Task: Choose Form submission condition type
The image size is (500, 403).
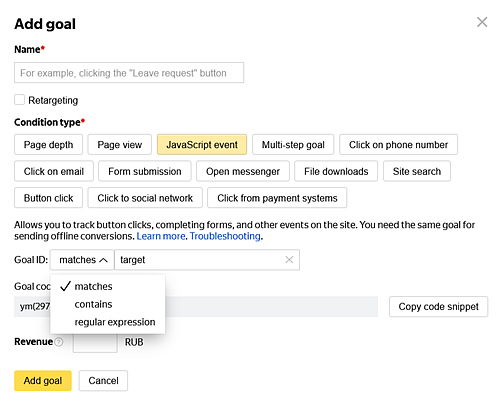Action: [x=145, y=171]
